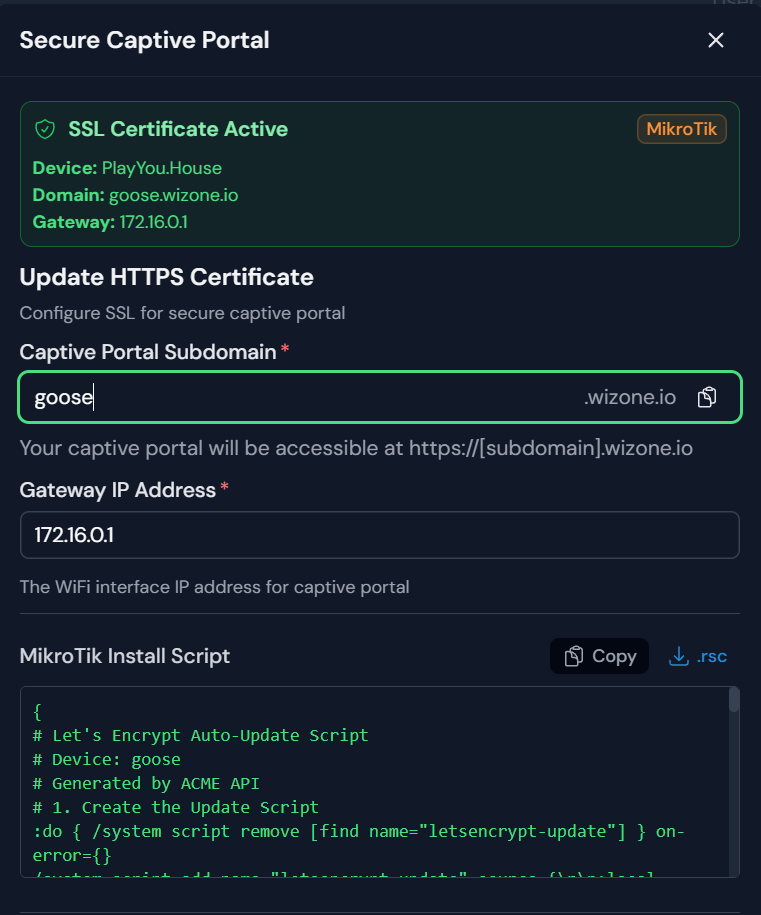This screenshot has width=761, height=915.
Task: Select the MikroTik Install Script text area
Action: (380, 790)
